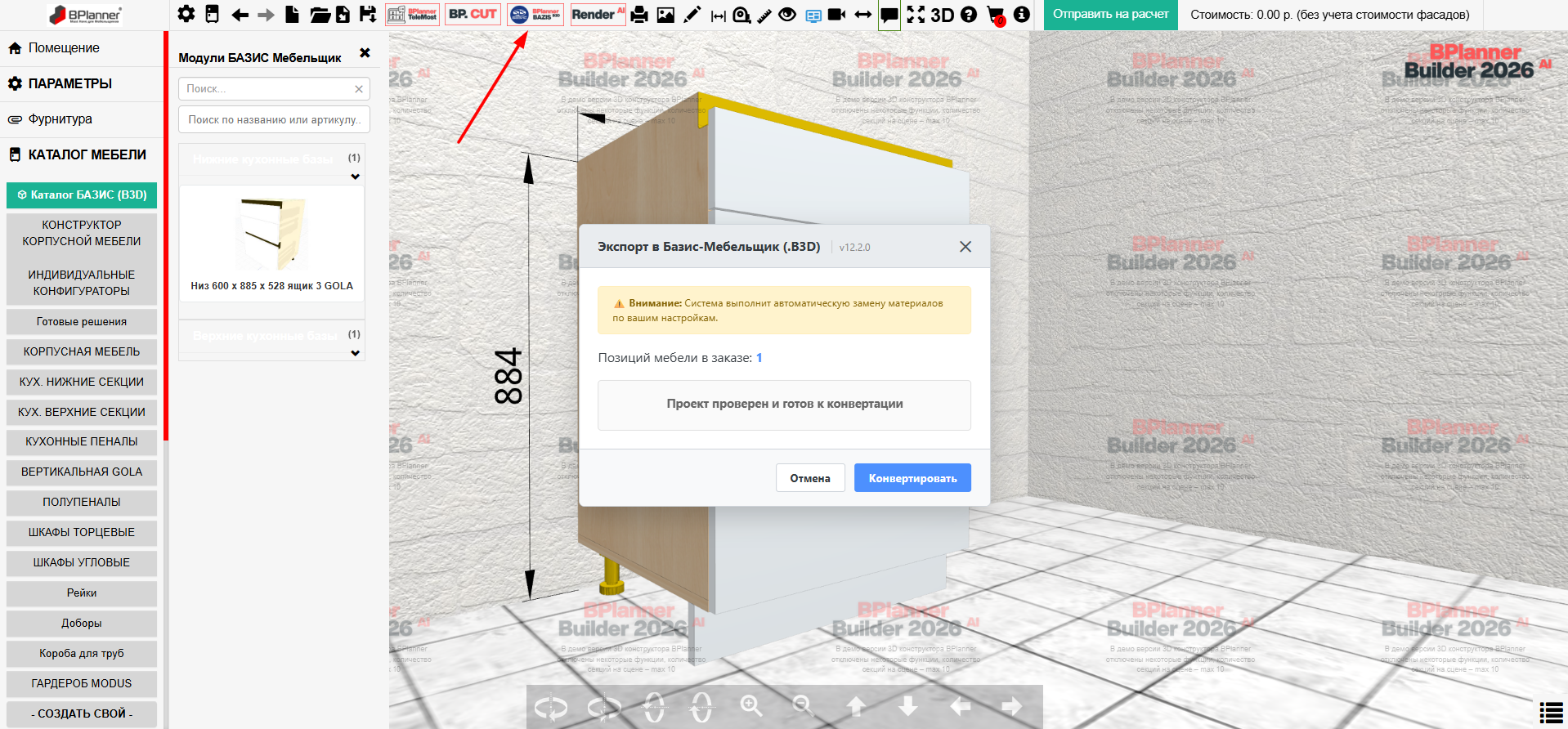Pan the view right with the bottom arrow
Screen dimensions: 1568x729
coord(1012,705)
